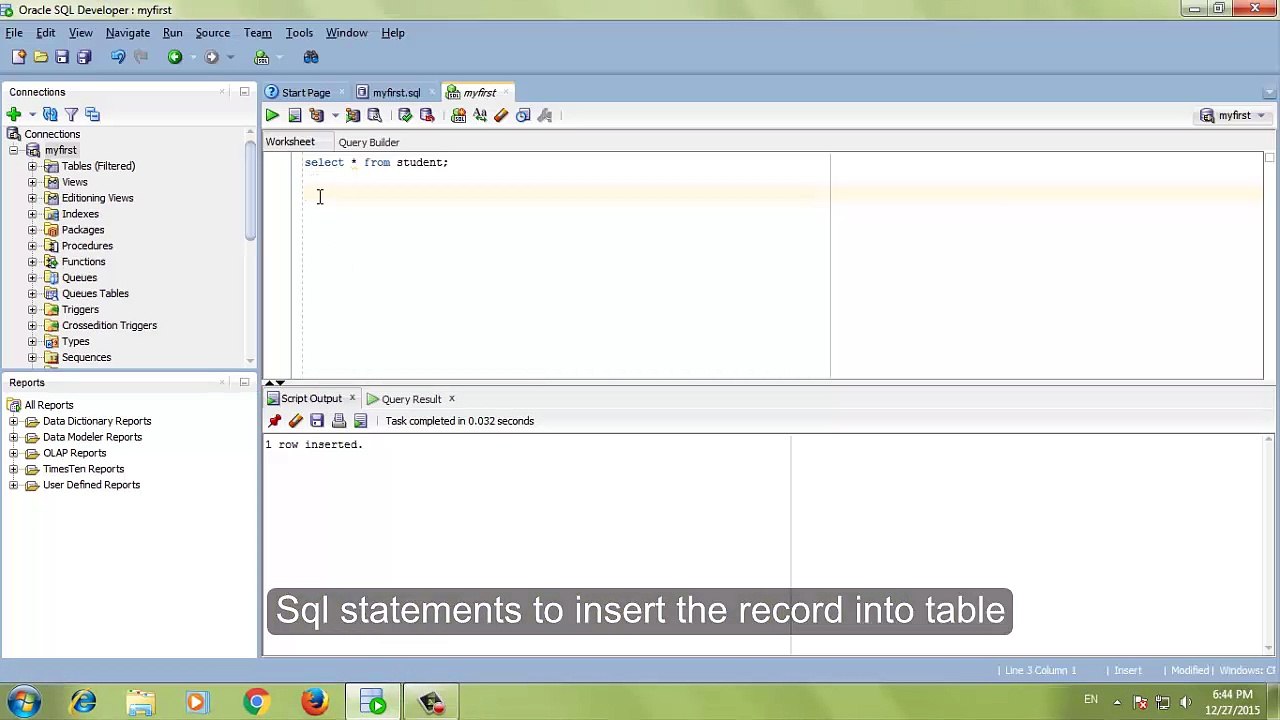The width and height of the screenshot is (1280, 720).
Task: Minimize the Connections panel
Action: point(244,92)
